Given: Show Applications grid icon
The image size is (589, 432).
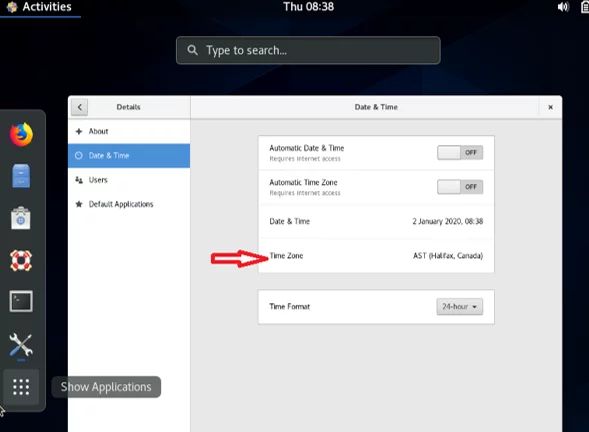Looking at the screenshot, I should 21,387.
